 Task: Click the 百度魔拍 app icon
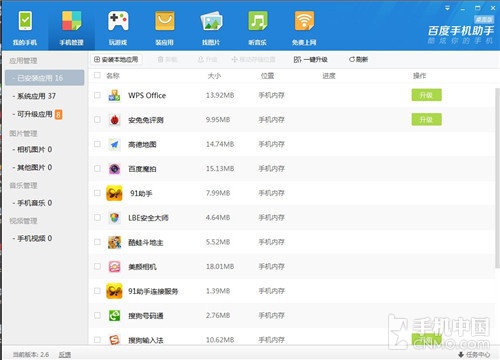click(114, 169)
